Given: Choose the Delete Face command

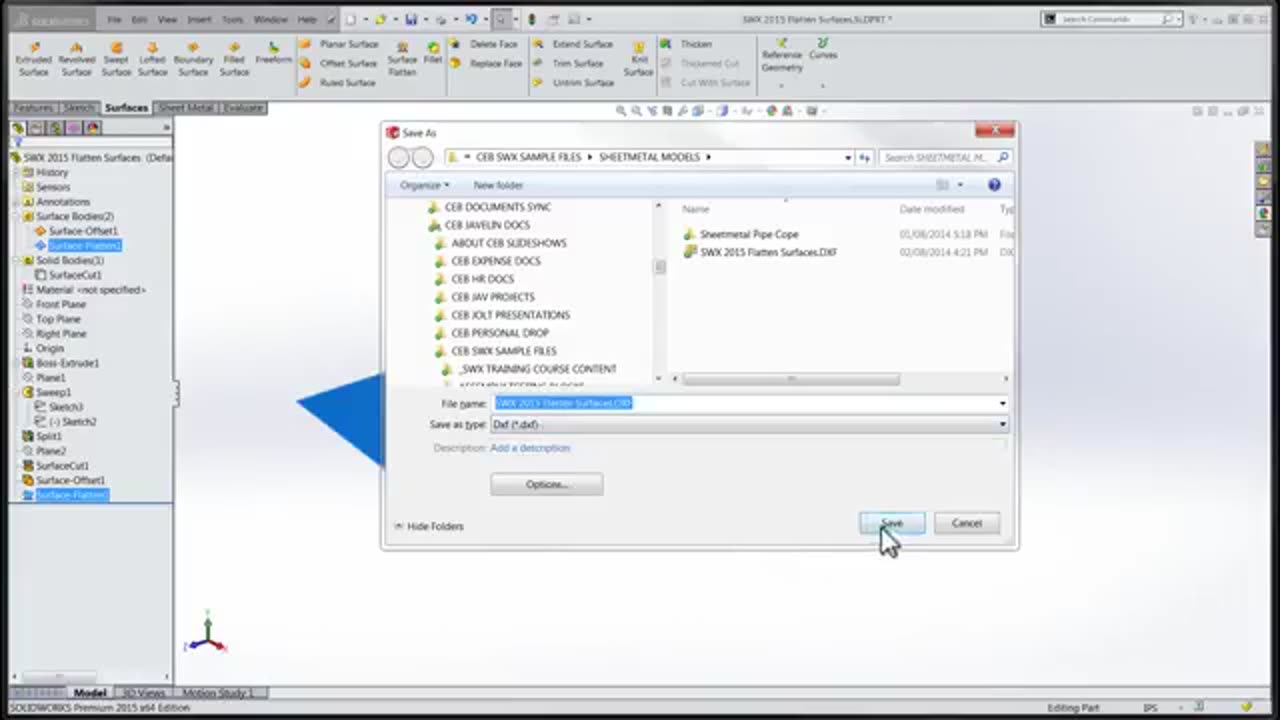Looking at the screenshot, I should 484,44.
